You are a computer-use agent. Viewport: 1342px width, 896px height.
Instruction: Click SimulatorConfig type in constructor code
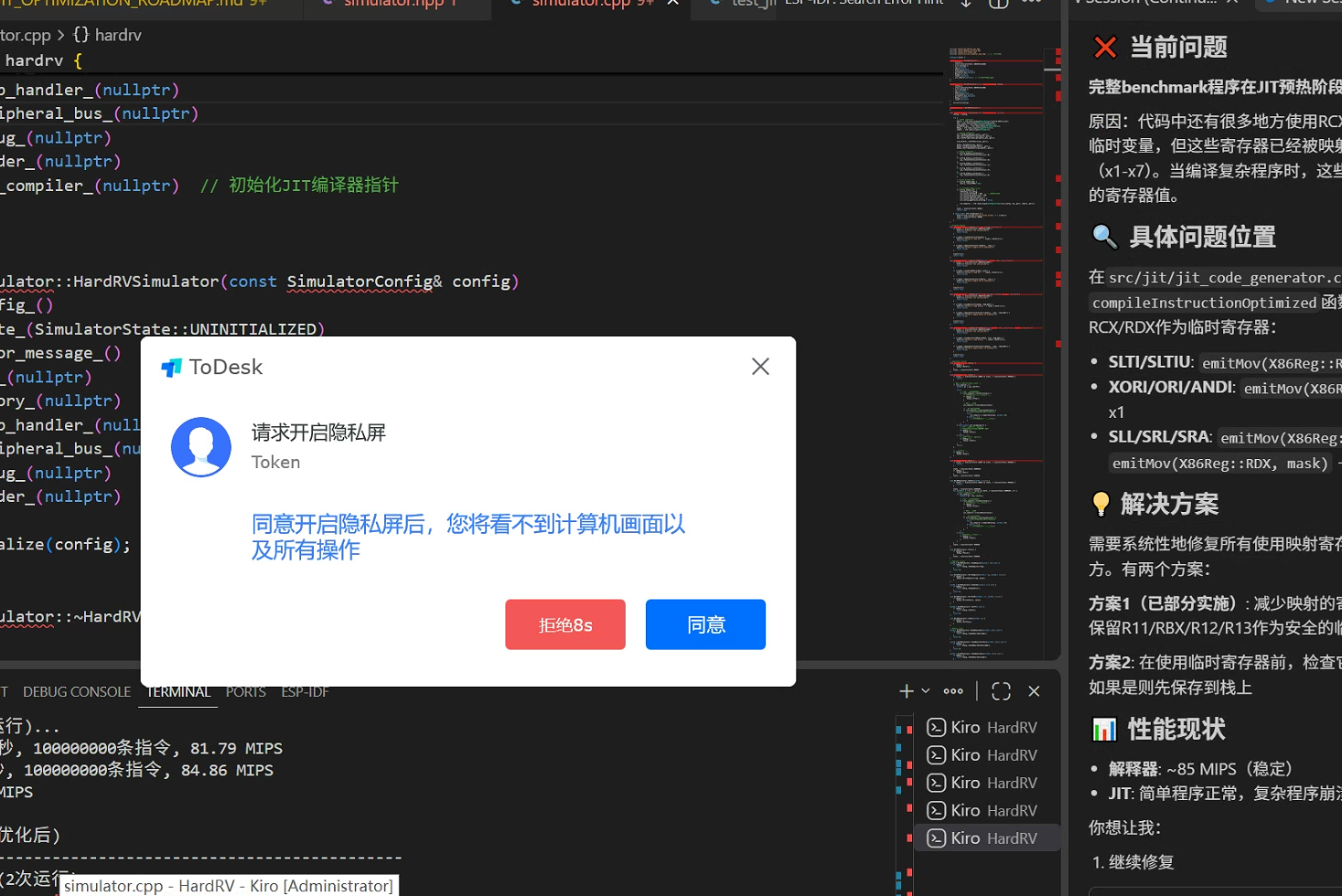[360, 282]
